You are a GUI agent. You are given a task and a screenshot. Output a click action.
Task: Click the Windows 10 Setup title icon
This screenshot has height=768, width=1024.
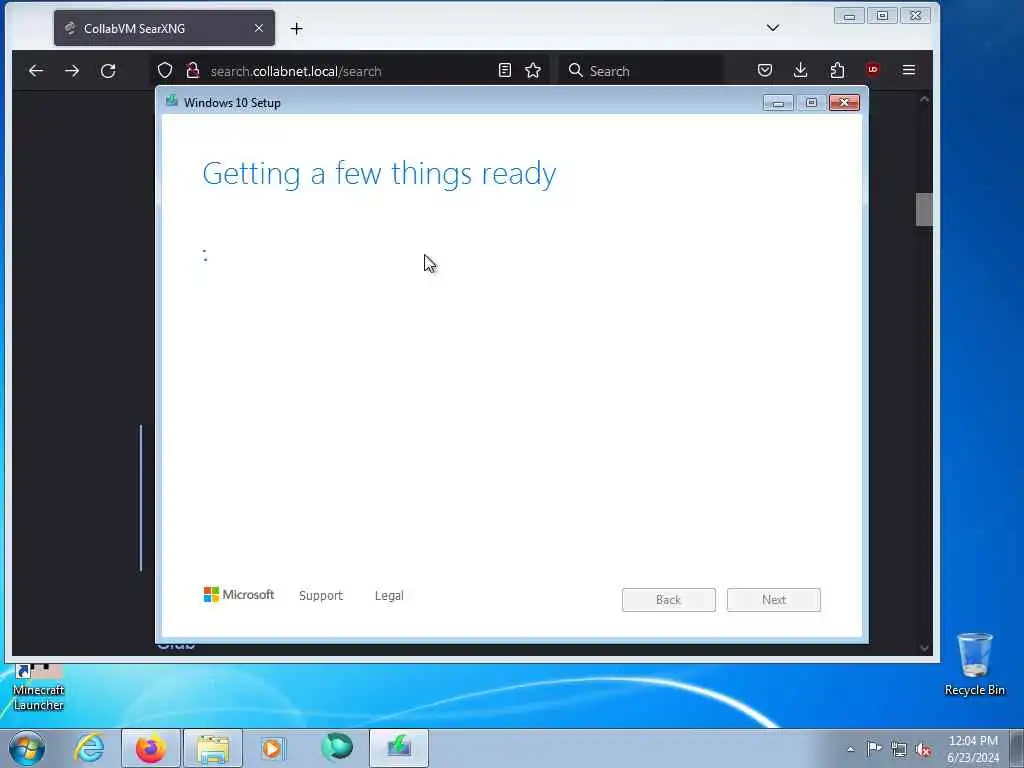172,101
